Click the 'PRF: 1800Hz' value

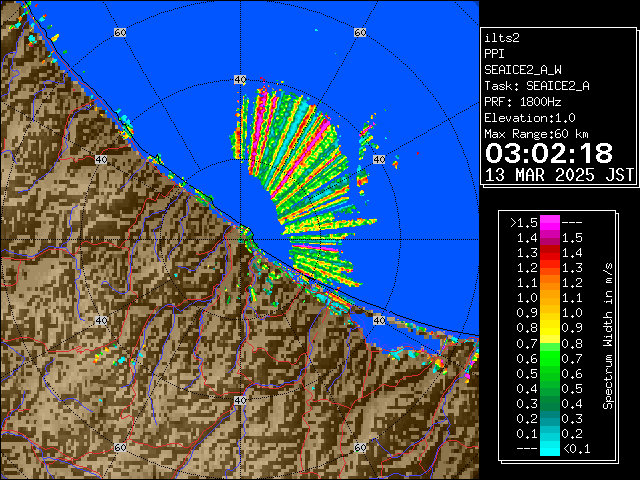click(x=523, y=102)
